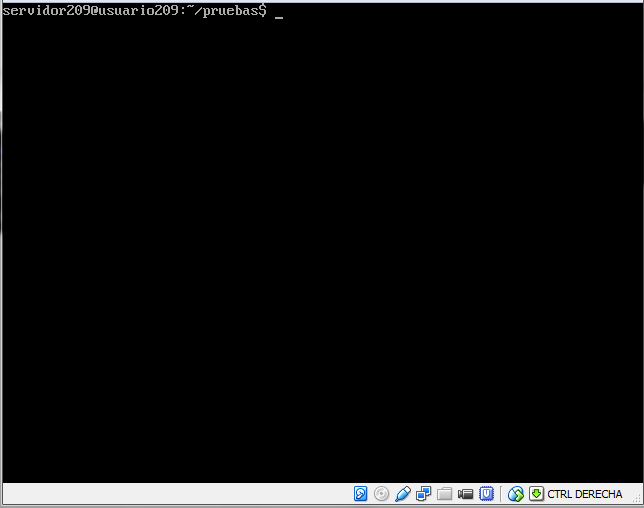Screen dimensions: 644x508
Task: Click the CTRL DERECHA host key label
Action: [585, 494]
